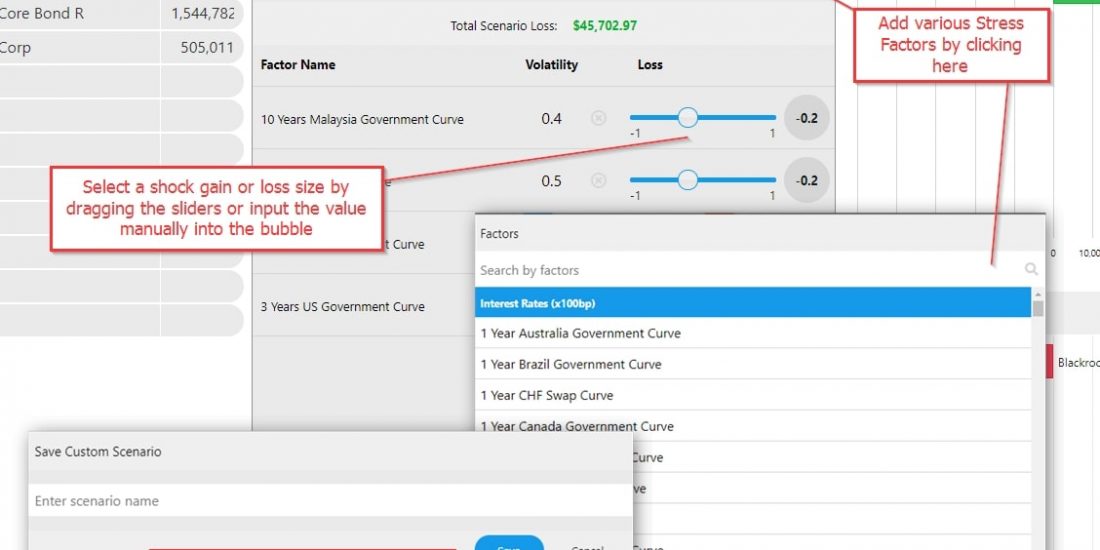This screenshot has width=1100, height=550.
Task: Click the -0.2 bubble in second factor row
Action: pyautogui.click(x=806, y=180)
